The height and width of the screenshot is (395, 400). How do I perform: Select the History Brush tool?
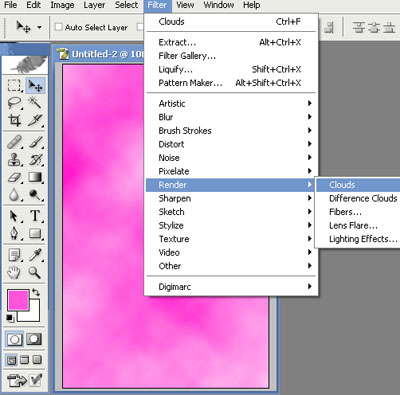[35, 160]
